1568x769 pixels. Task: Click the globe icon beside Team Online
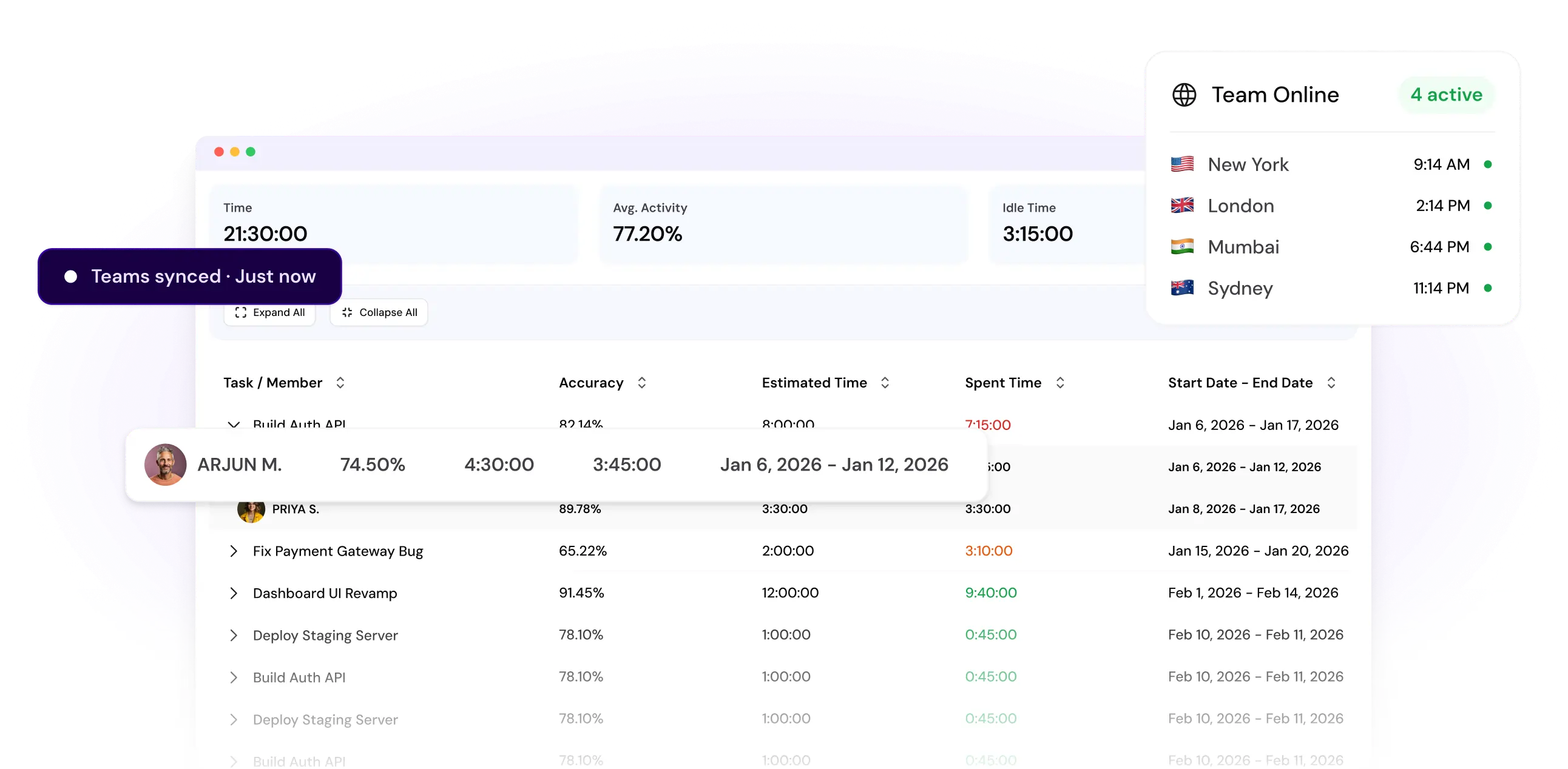[1184, 95]
